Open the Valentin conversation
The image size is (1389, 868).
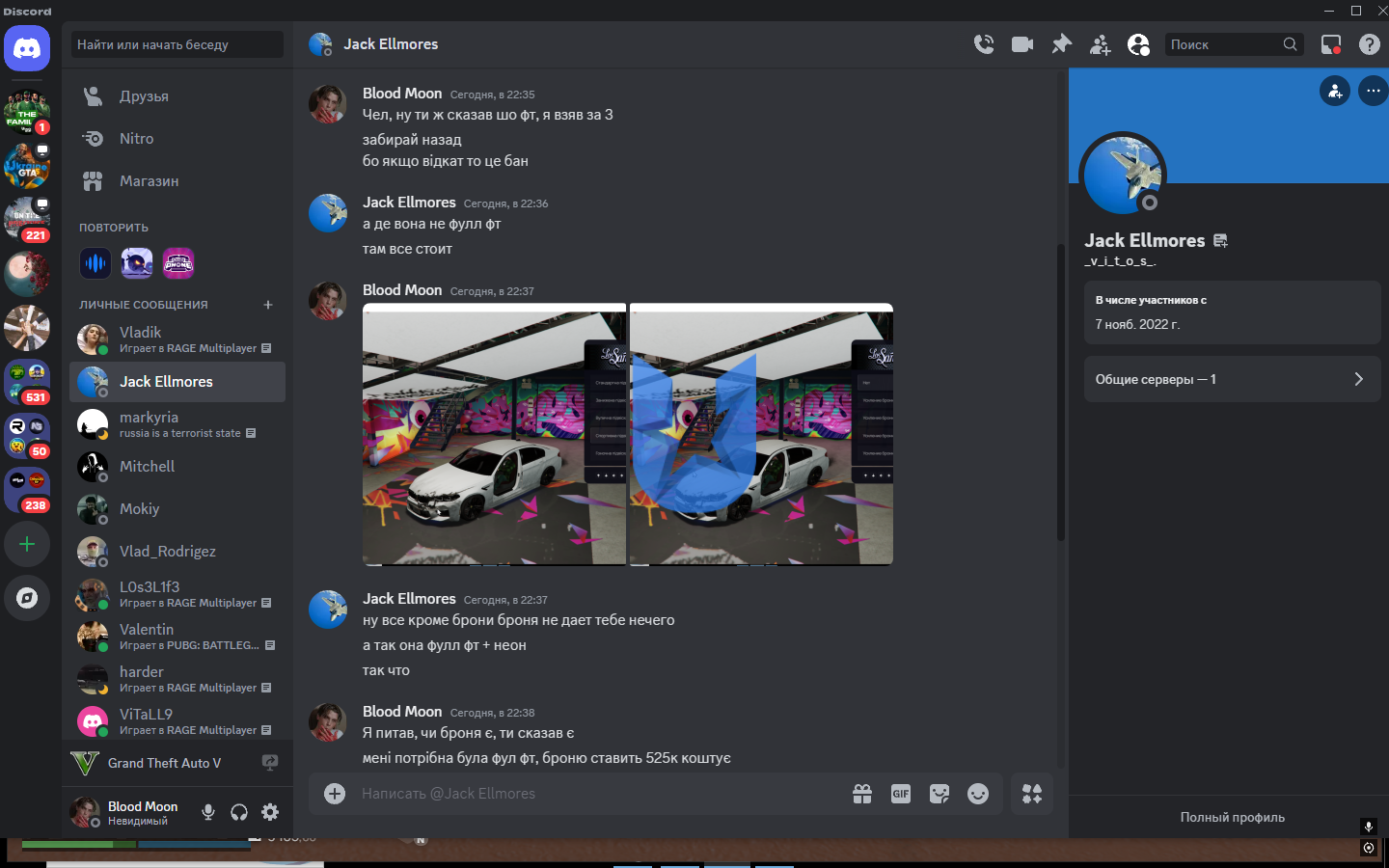177,637
